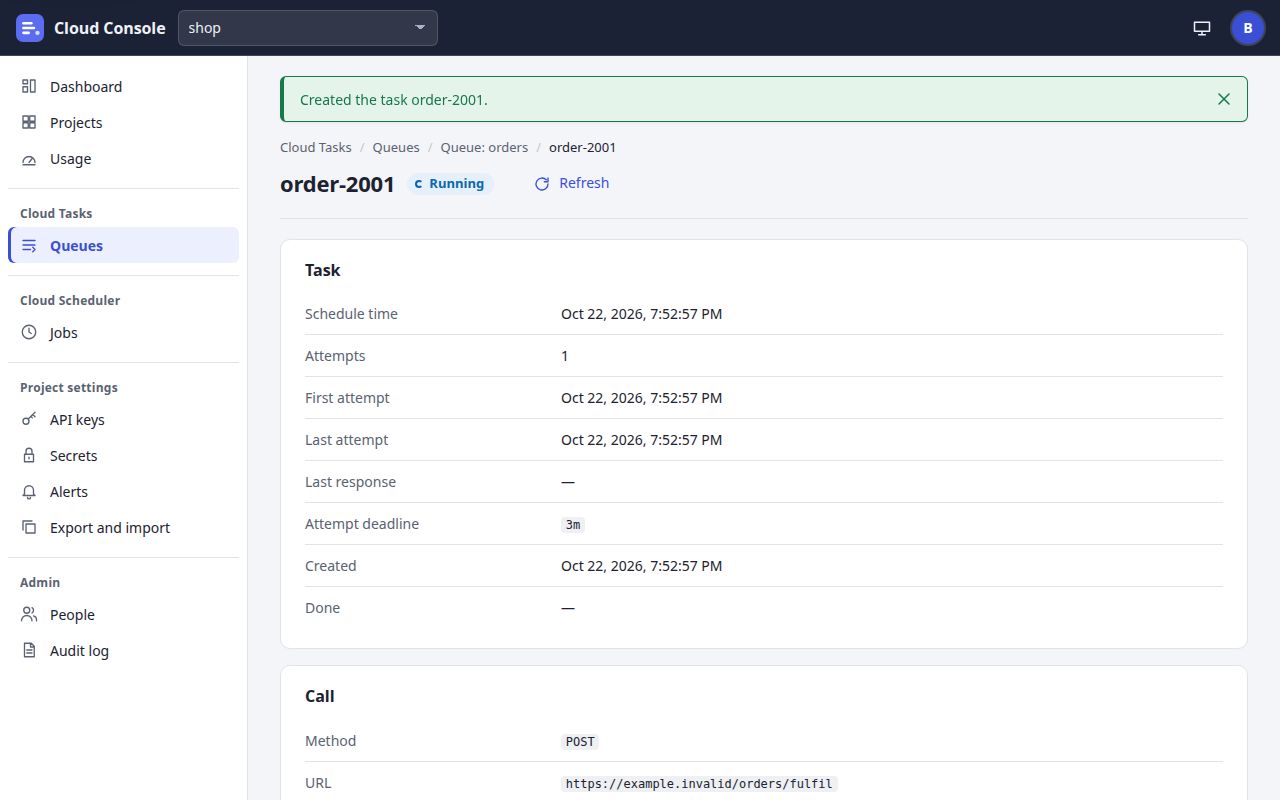Screen dimensions: 1280x800
Task: Open Secrets page
Action: point(124,456)
